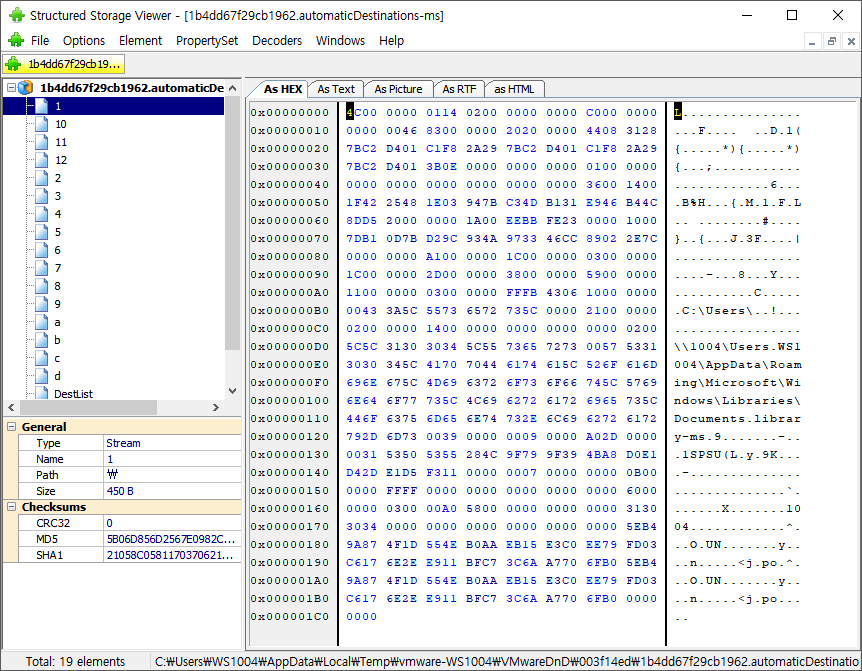Viewport: 862px width, 671px height.
Task: Collapse the root automaticDestinations tree node
Action: [x=11, y=88]
